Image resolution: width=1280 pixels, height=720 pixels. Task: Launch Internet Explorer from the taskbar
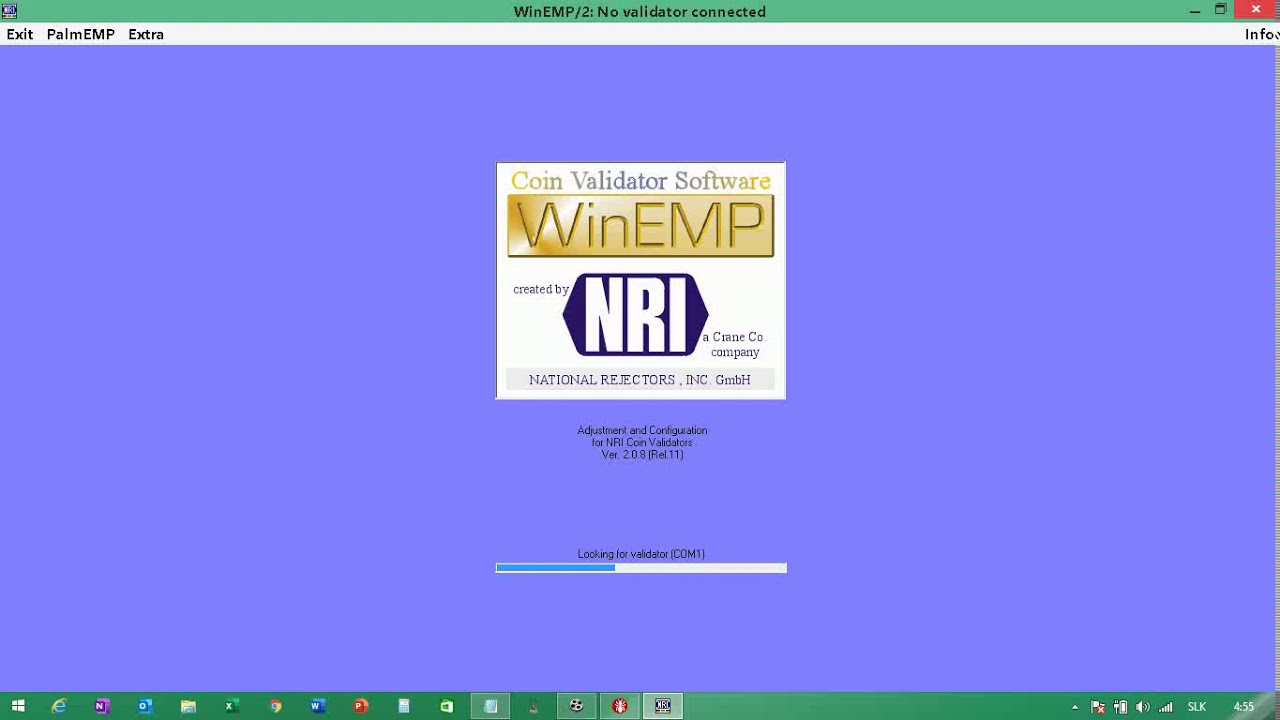point(59,706)
